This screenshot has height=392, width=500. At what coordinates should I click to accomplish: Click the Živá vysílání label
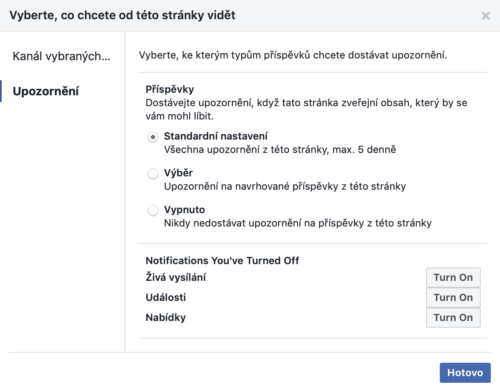176,277
